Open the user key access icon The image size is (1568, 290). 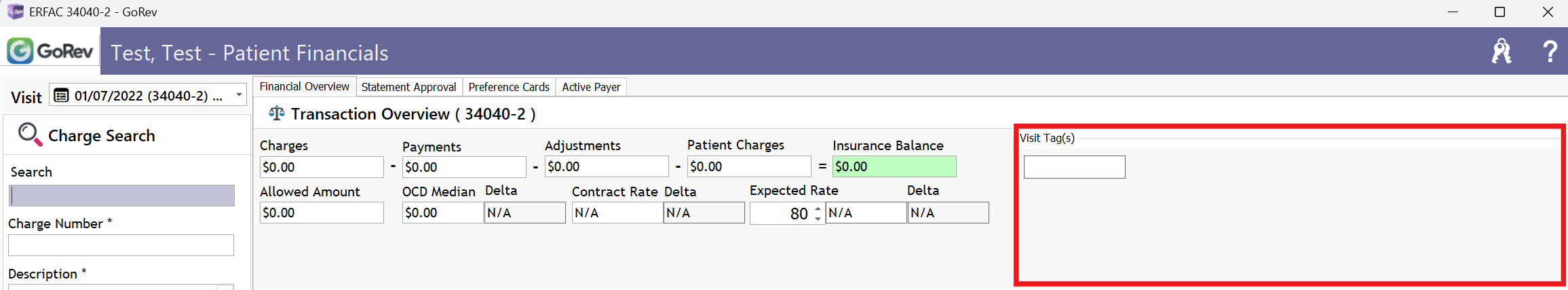(x=1501, y=51)
